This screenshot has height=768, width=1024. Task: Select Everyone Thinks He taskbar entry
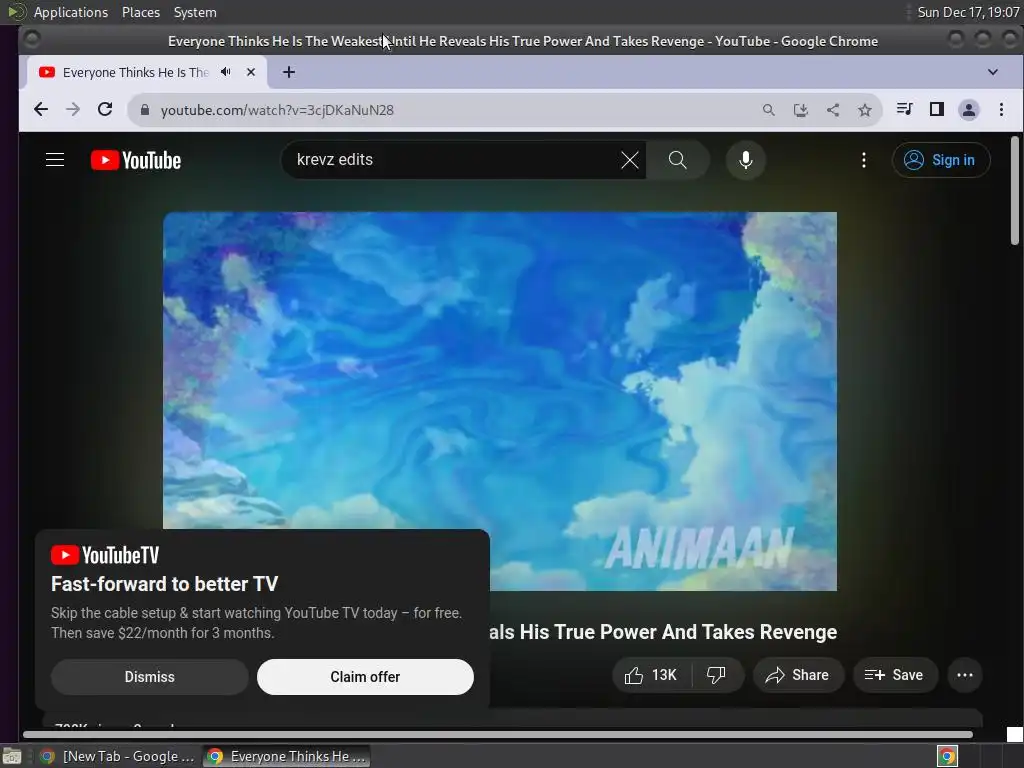click(286, 756)
